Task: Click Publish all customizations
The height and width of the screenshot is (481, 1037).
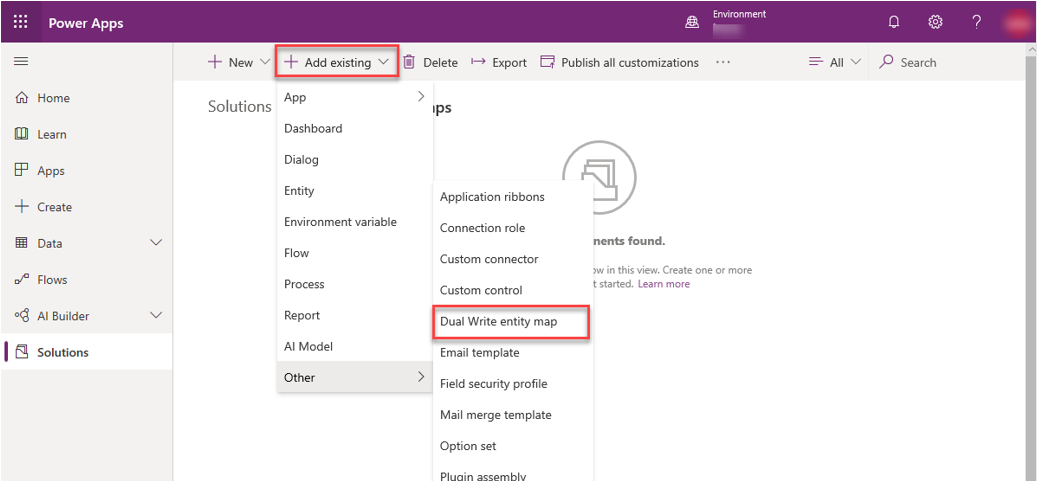Action: click(x=619, y=62)
